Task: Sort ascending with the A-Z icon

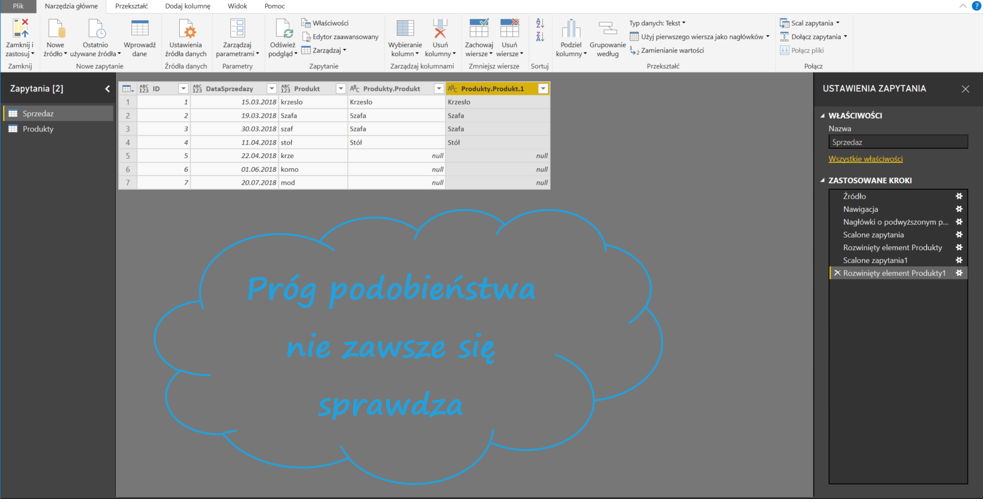Action: click(540, 23)
